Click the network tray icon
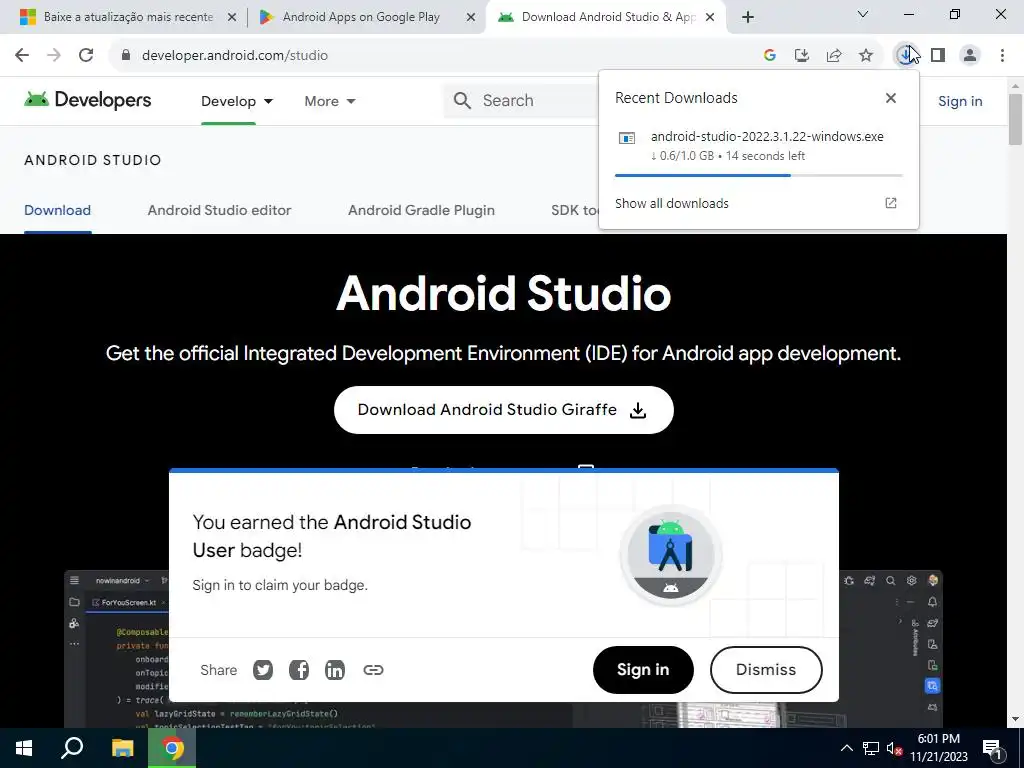 click(871, 748)
